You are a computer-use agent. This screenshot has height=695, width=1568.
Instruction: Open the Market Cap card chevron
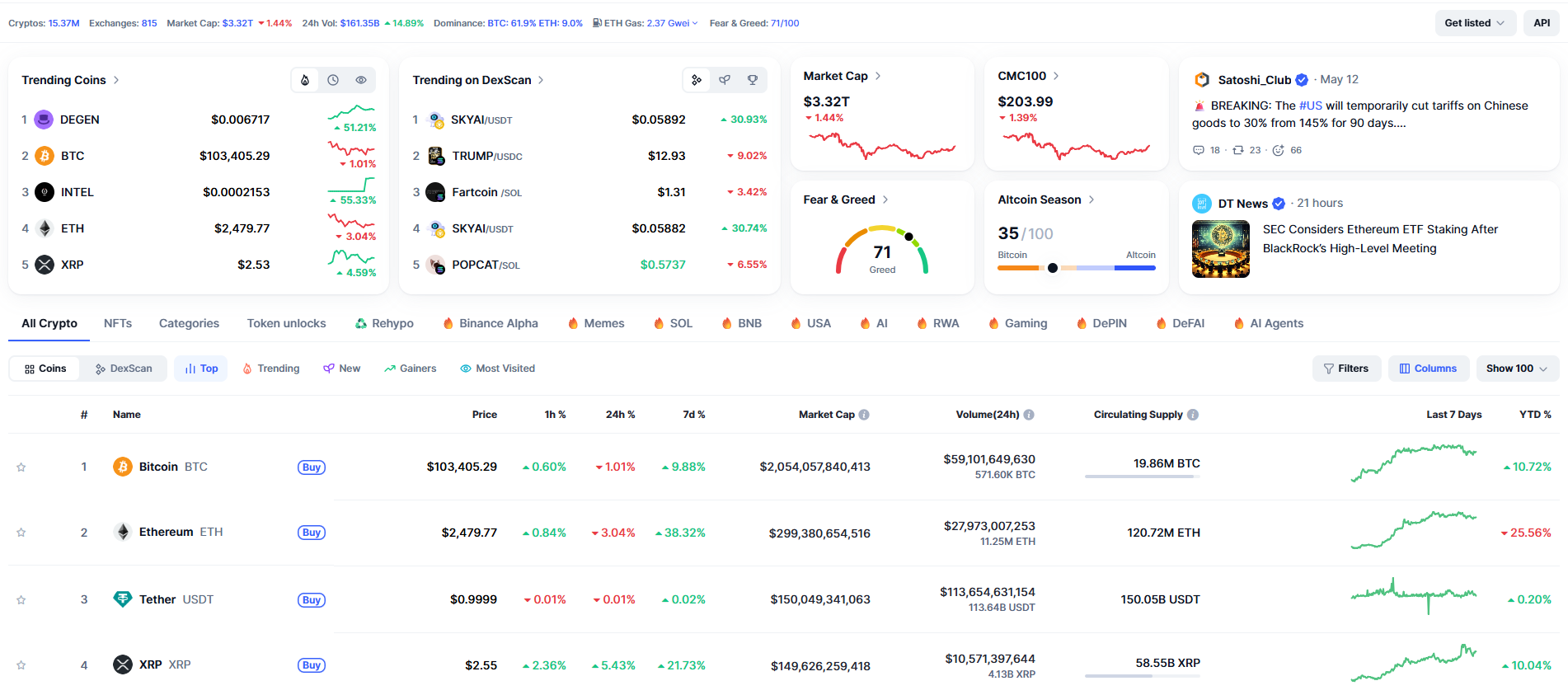point(878,76)
